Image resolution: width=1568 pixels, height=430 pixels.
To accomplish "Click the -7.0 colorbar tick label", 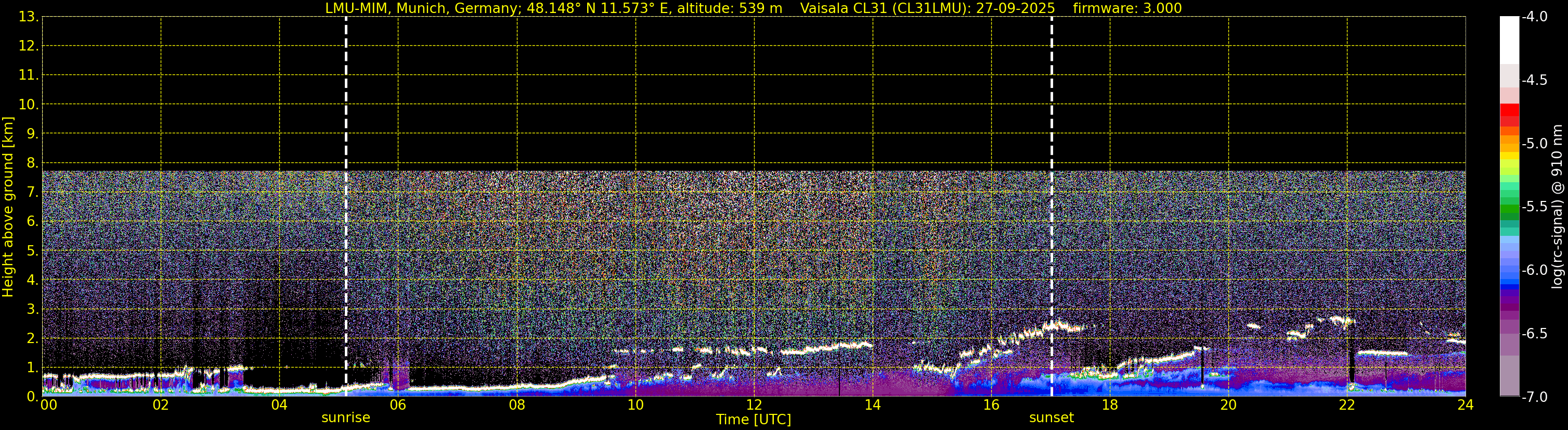I will coord(1535,397).
